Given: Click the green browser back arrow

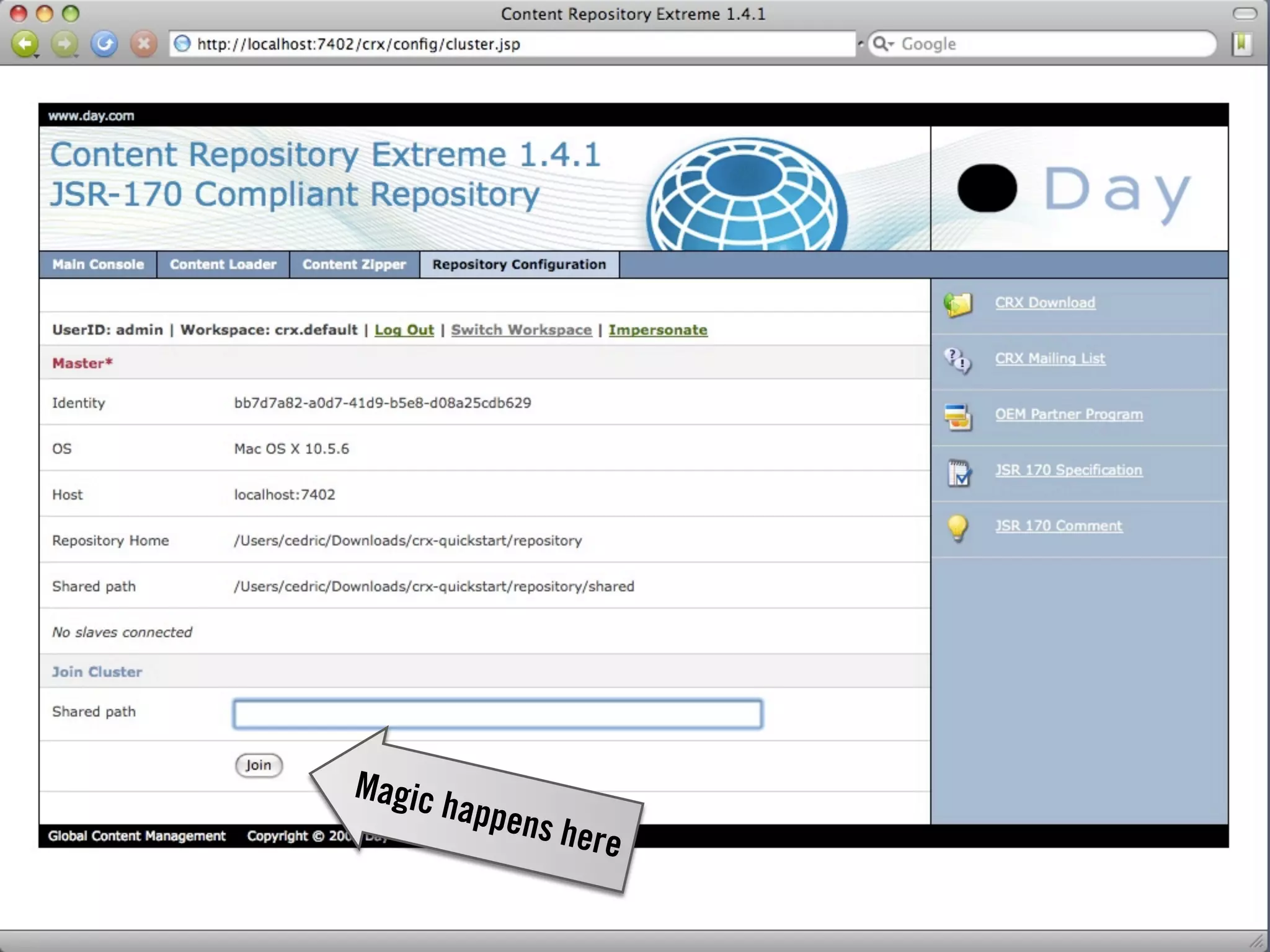Looking at the screenshot, I should tap(25, 44).
